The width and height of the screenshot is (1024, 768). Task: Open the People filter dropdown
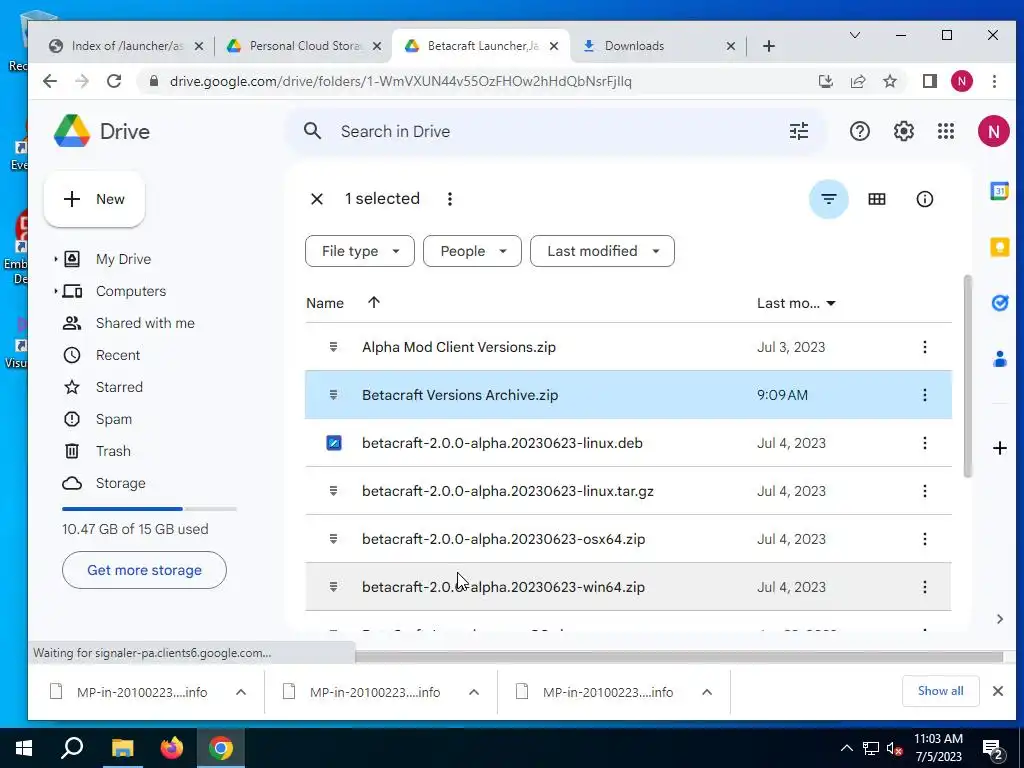pyautogui.click(x=472, y=251)
